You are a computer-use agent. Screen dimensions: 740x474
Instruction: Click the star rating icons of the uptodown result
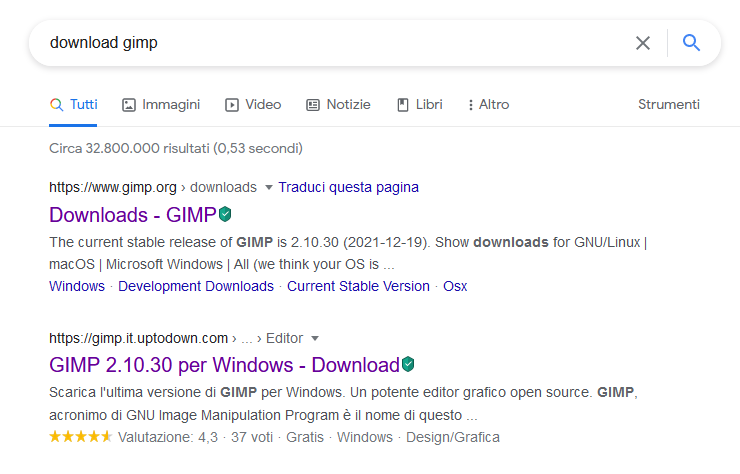click(x=81, y=437)
